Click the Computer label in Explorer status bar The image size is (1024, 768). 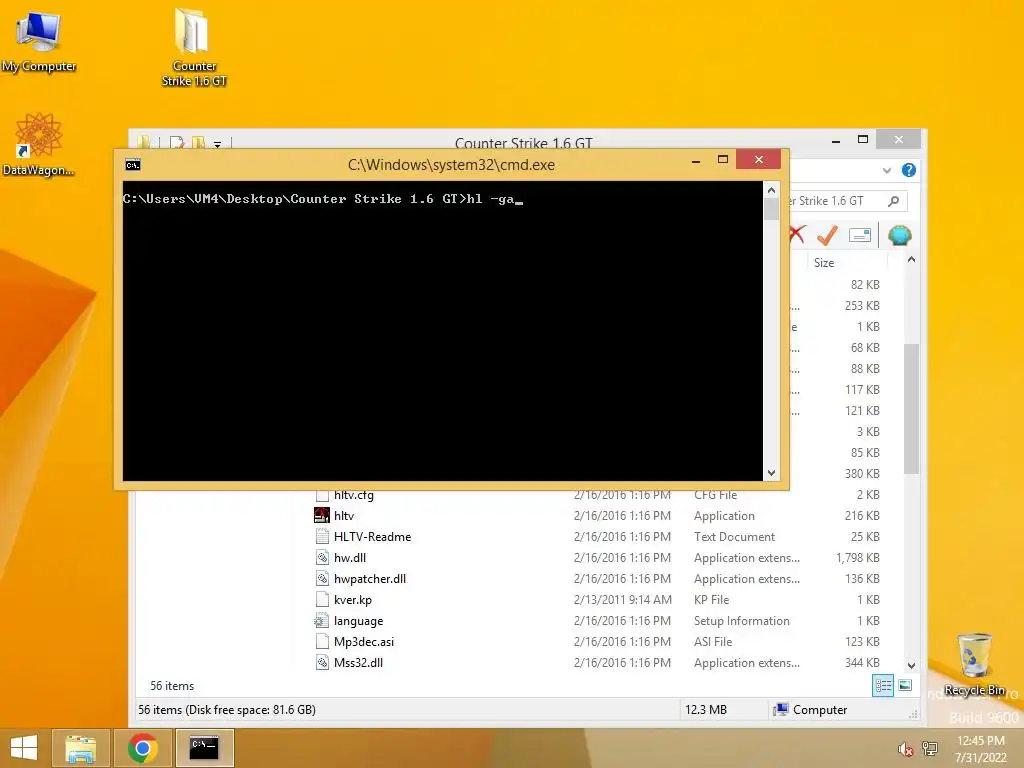click(x=820, y=710)
